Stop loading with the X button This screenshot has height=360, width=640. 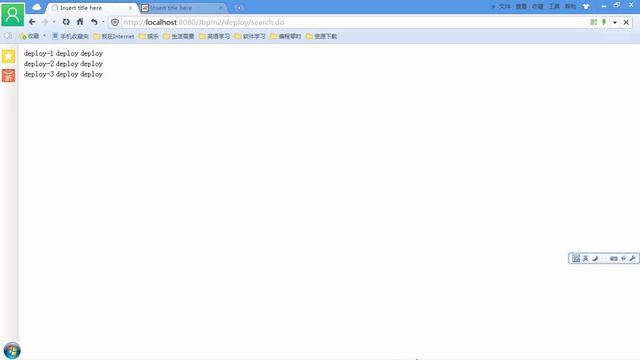[x=626, y=22]
